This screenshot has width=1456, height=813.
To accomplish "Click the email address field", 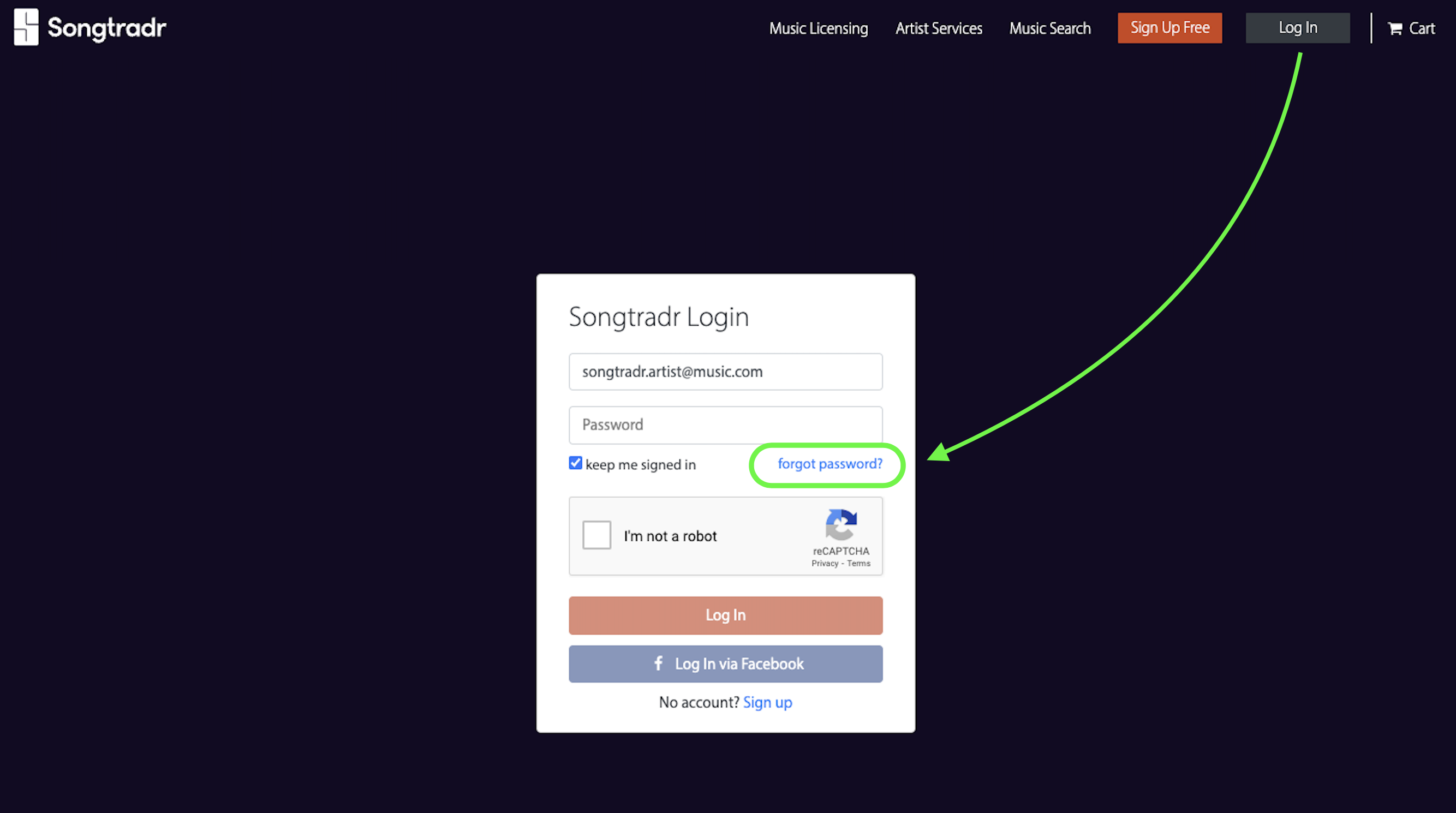I will (x=726, y=372).
